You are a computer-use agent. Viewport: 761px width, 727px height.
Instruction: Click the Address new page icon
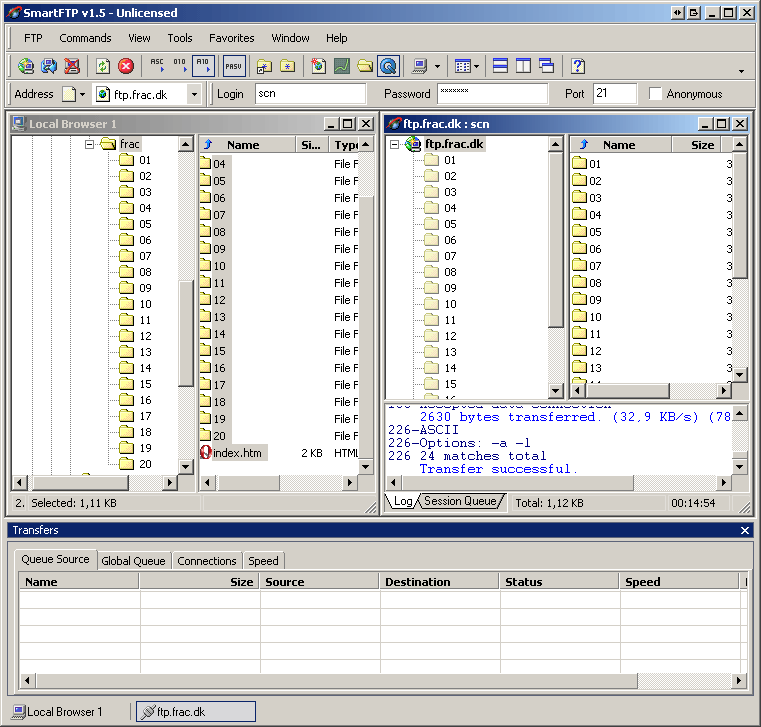tap(69, 94)
